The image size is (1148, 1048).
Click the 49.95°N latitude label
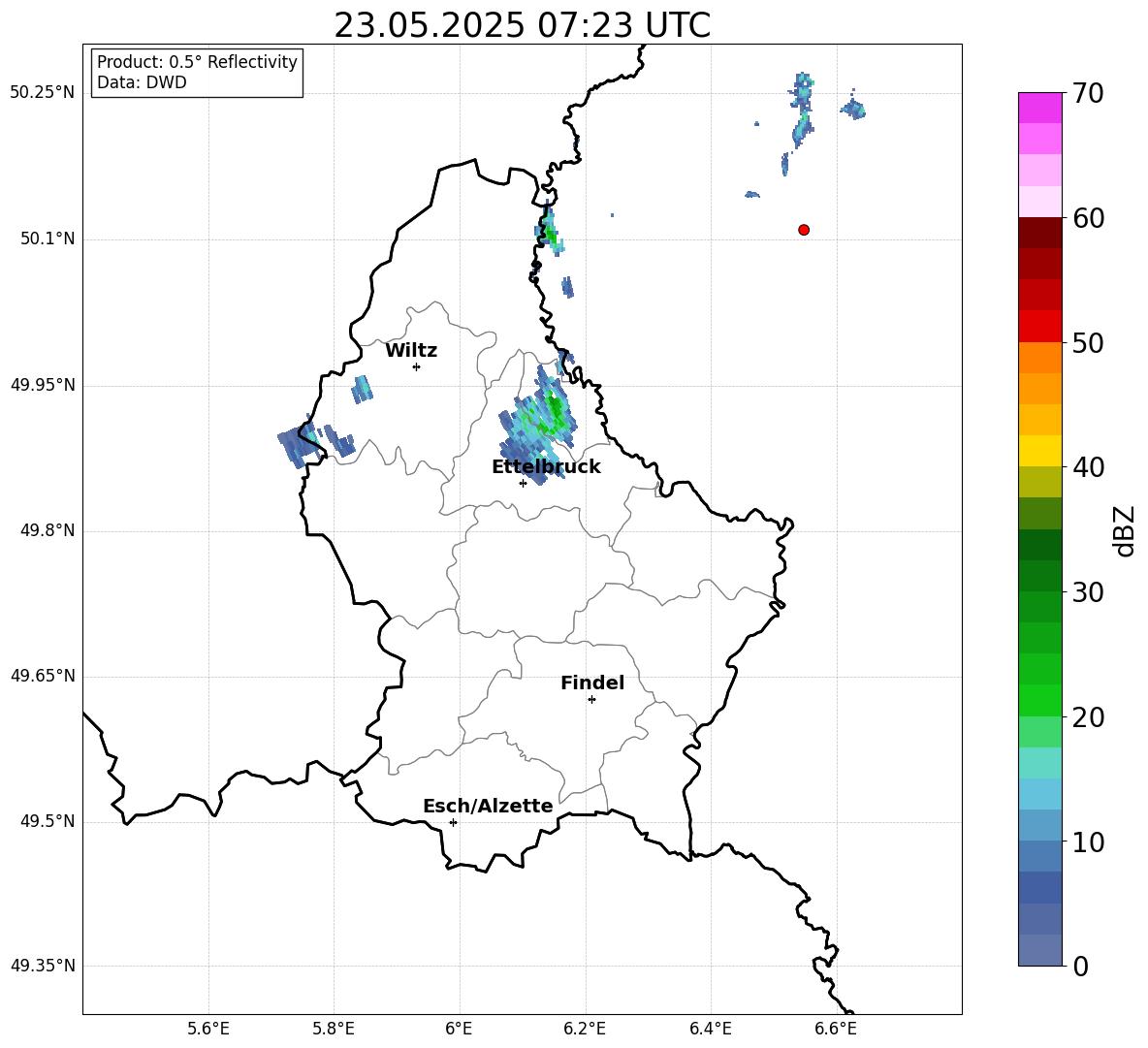coord(43,385)
